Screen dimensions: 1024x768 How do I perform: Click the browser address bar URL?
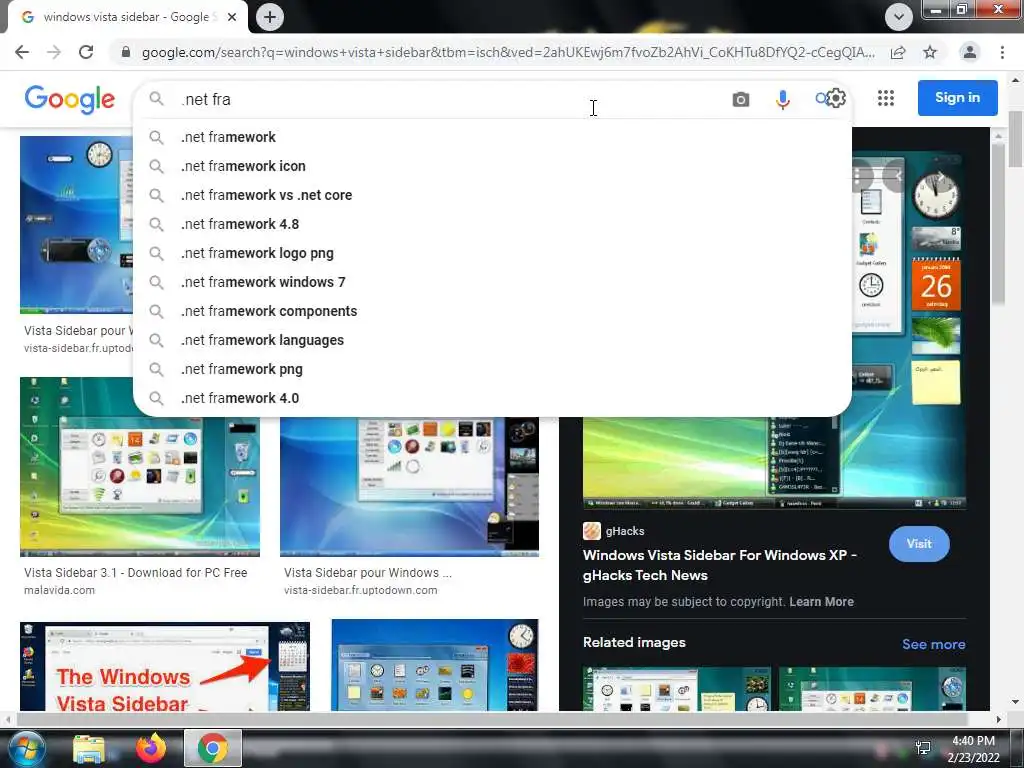[508, 52]
